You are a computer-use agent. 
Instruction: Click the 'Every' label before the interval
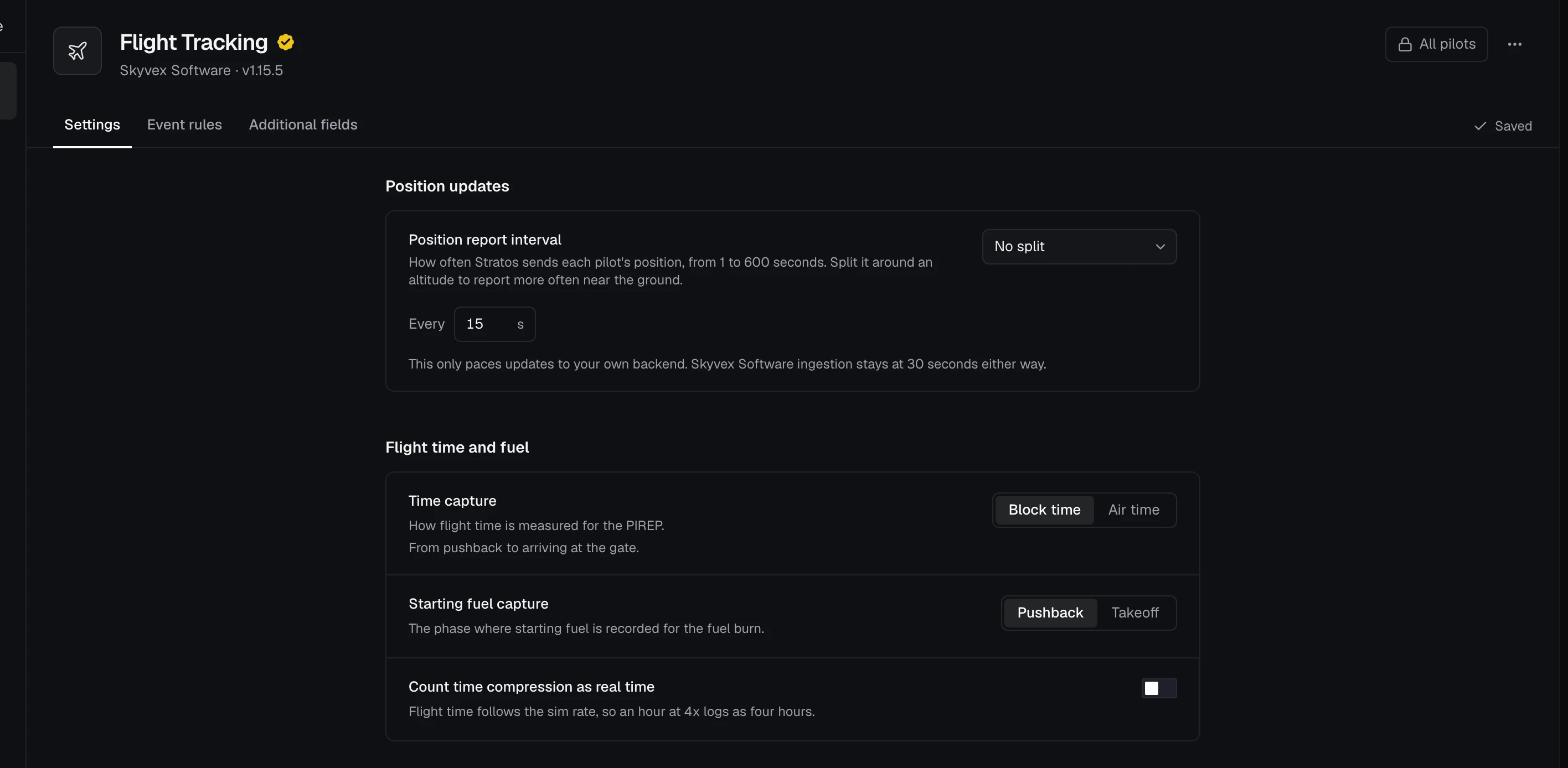[427, 324]
